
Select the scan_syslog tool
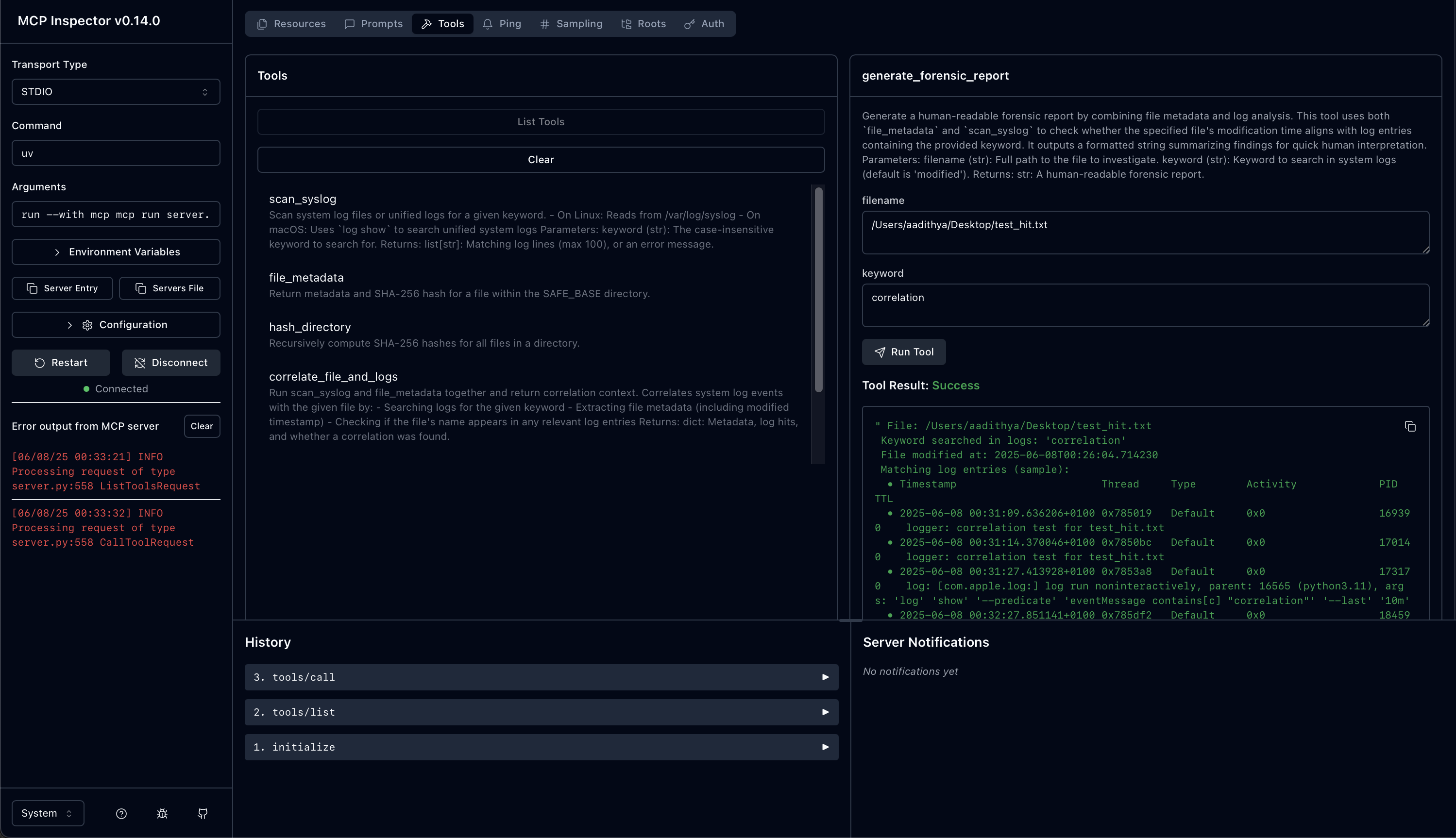534,221
